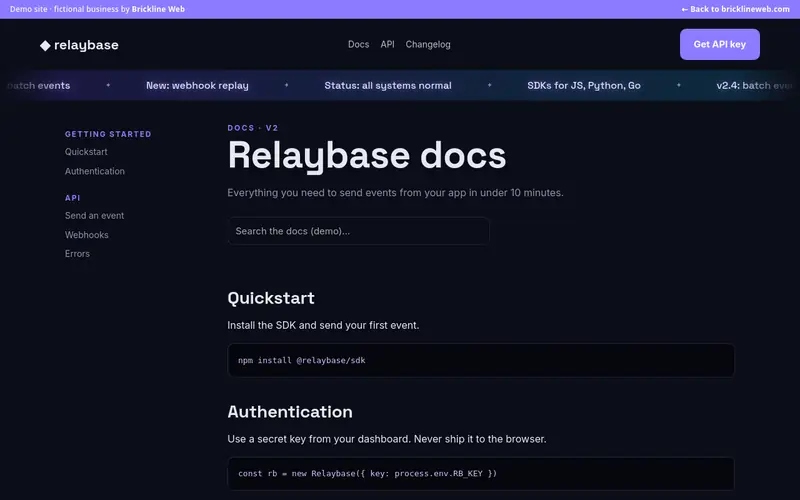Image resolution: width=800 pixels, height=500 pixels.
Task: Open the Docs nav item
Action: 358,44
